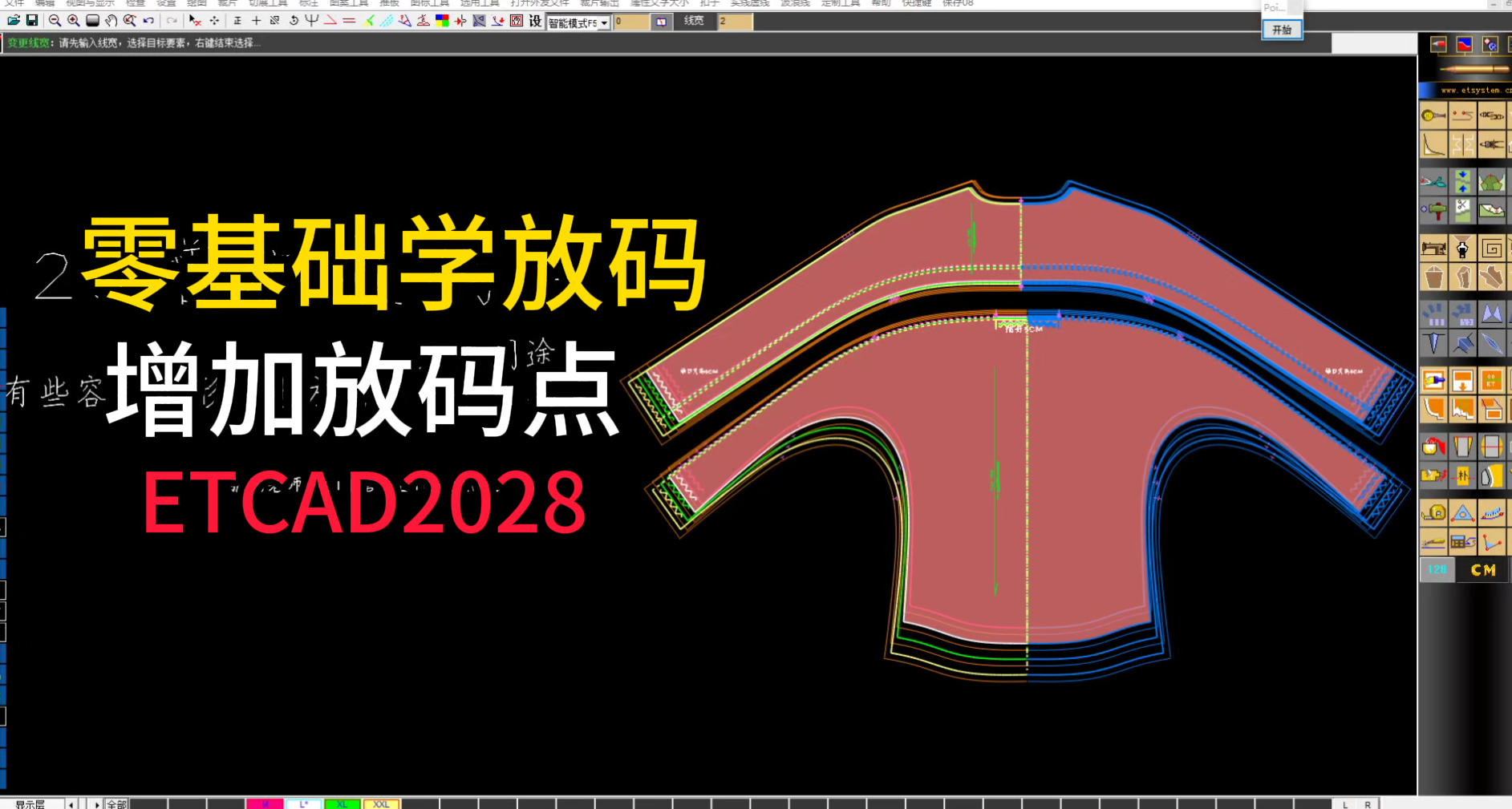The width and height of the screenshot is (1512, 809).
Task: Pick the arrow with red X tool
Action: [195, 21]
